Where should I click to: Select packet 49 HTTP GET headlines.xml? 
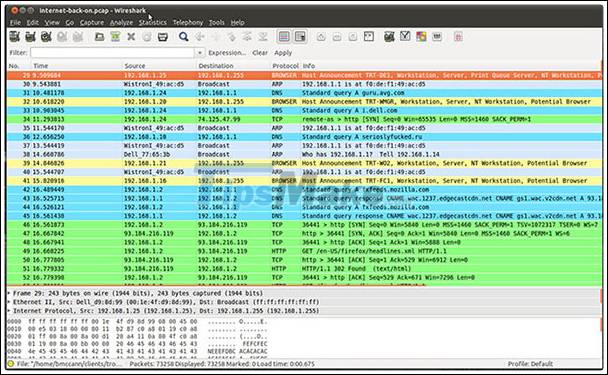(304, 251)
